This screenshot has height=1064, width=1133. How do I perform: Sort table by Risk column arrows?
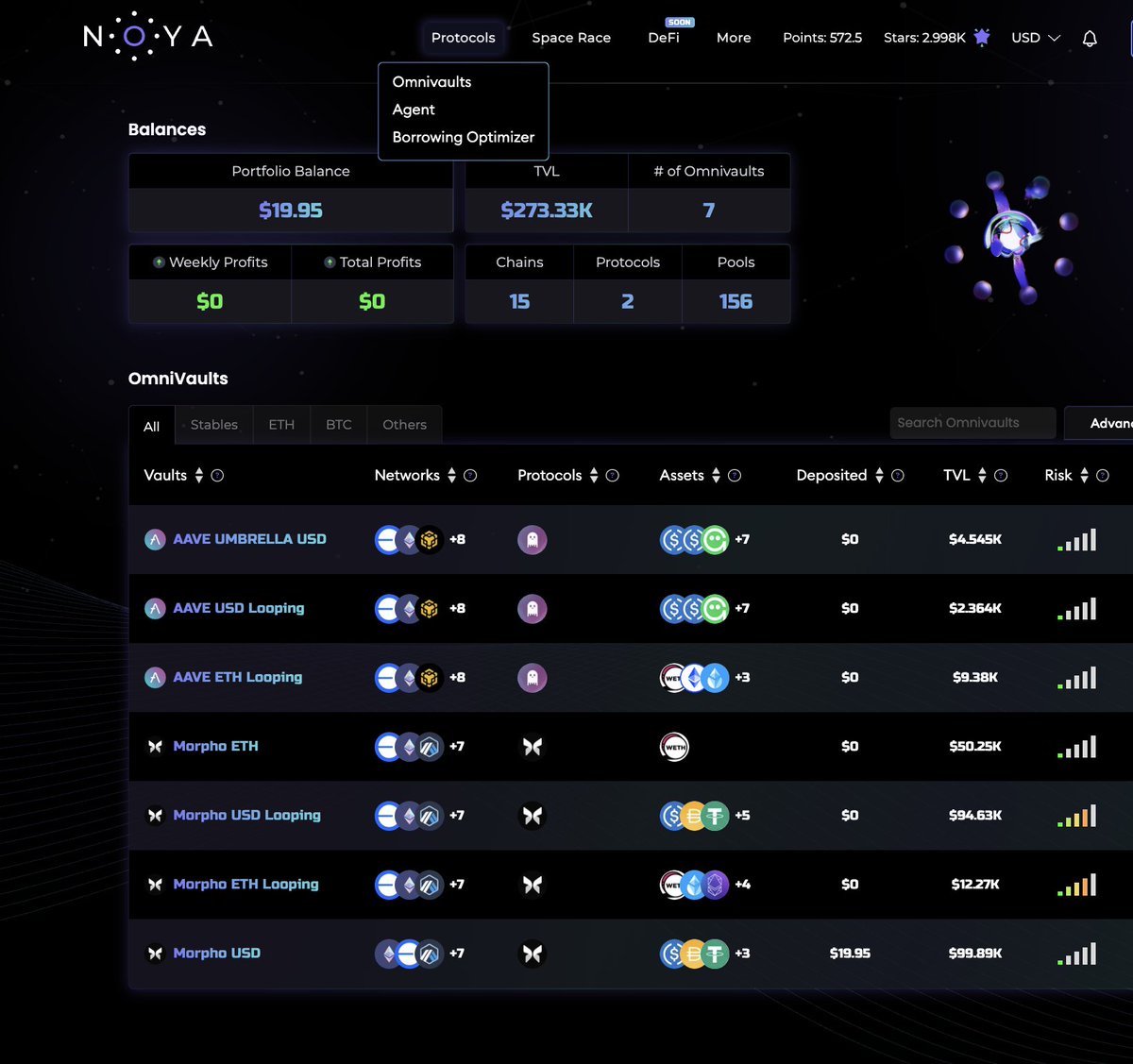(1084, 476)
